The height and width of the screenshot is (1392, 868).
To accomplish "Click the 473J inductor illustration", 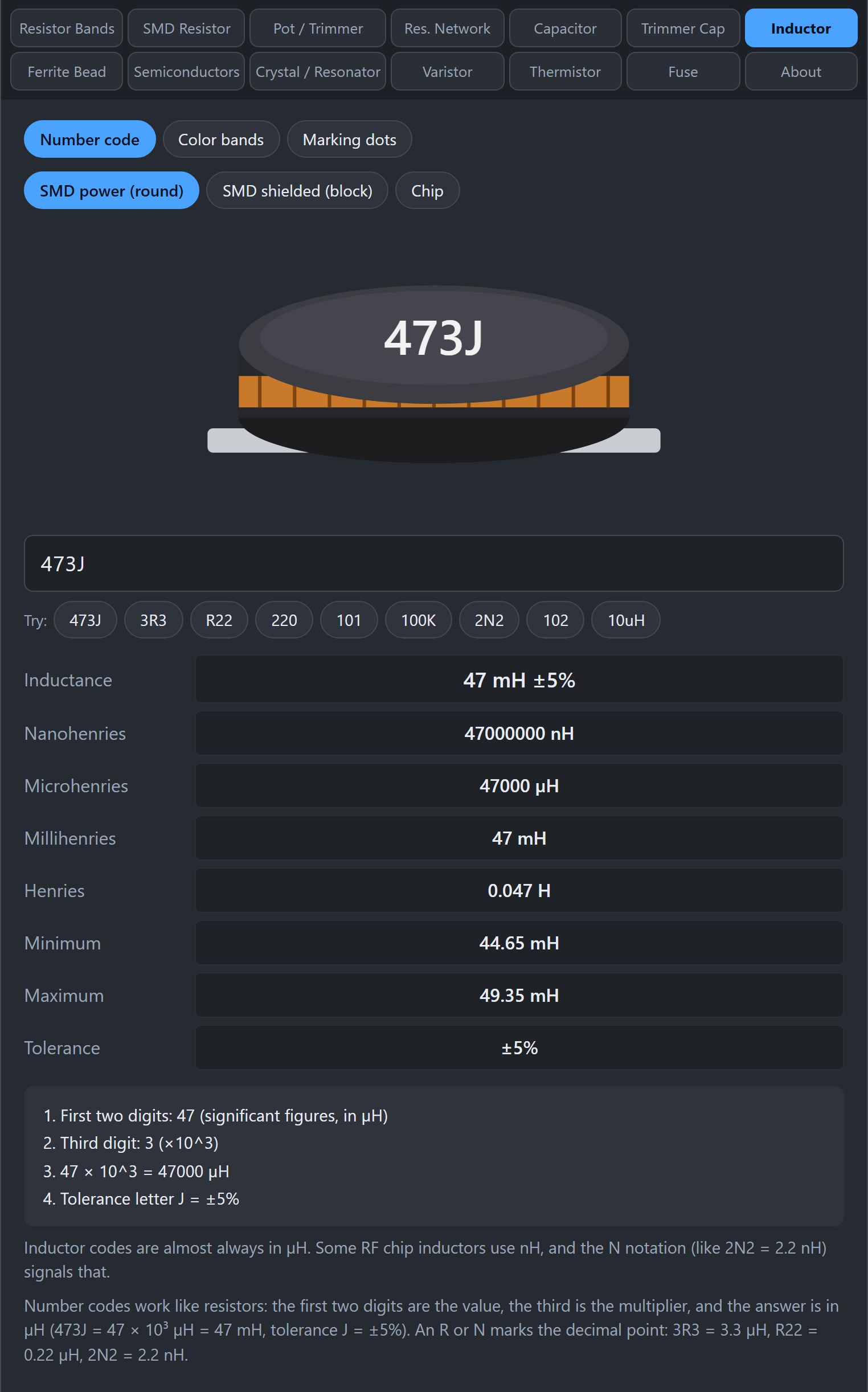I will (x=434, y=373).
